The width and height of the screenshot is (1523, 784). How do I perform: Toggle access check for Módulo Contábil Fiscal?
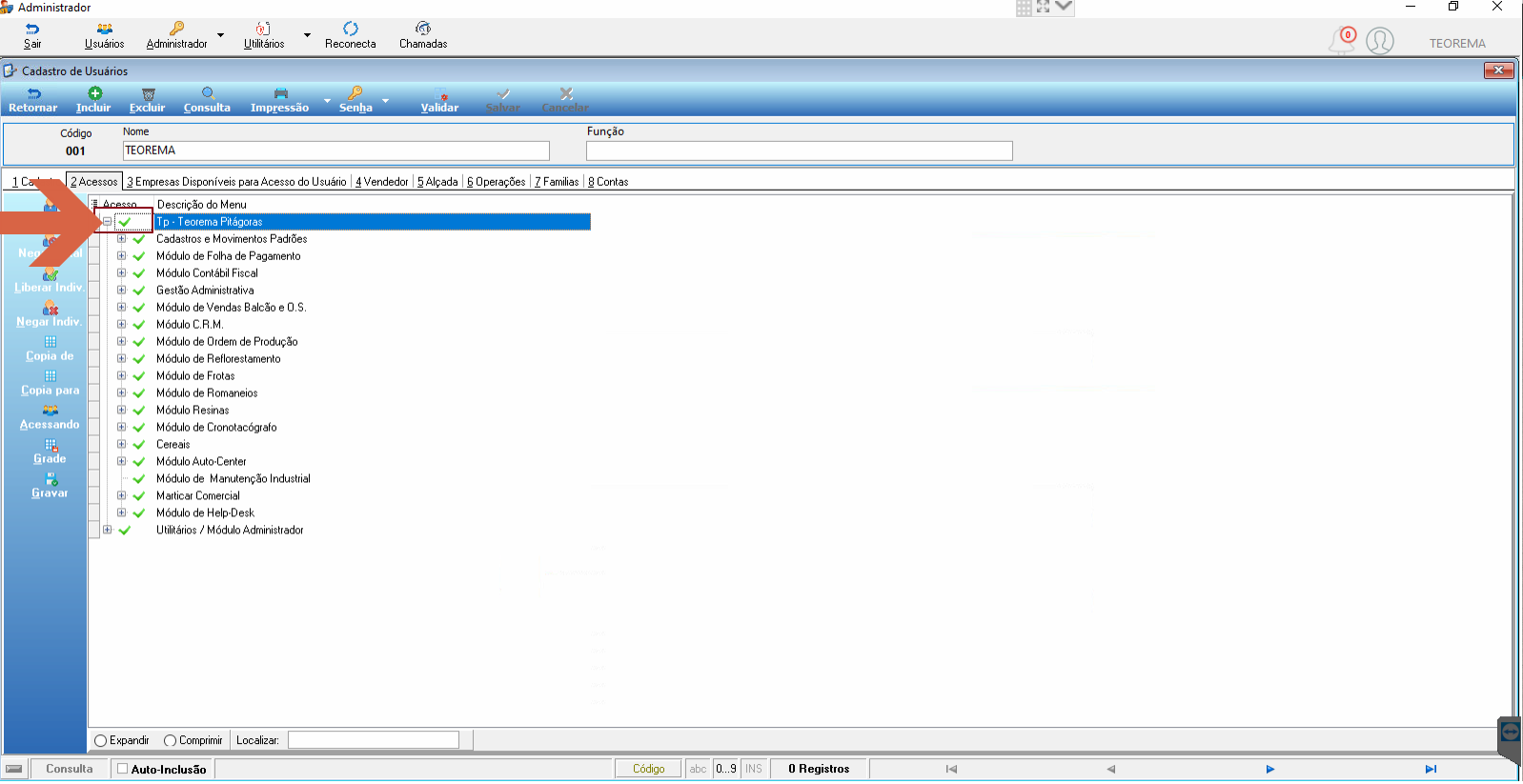pos(139,273)
